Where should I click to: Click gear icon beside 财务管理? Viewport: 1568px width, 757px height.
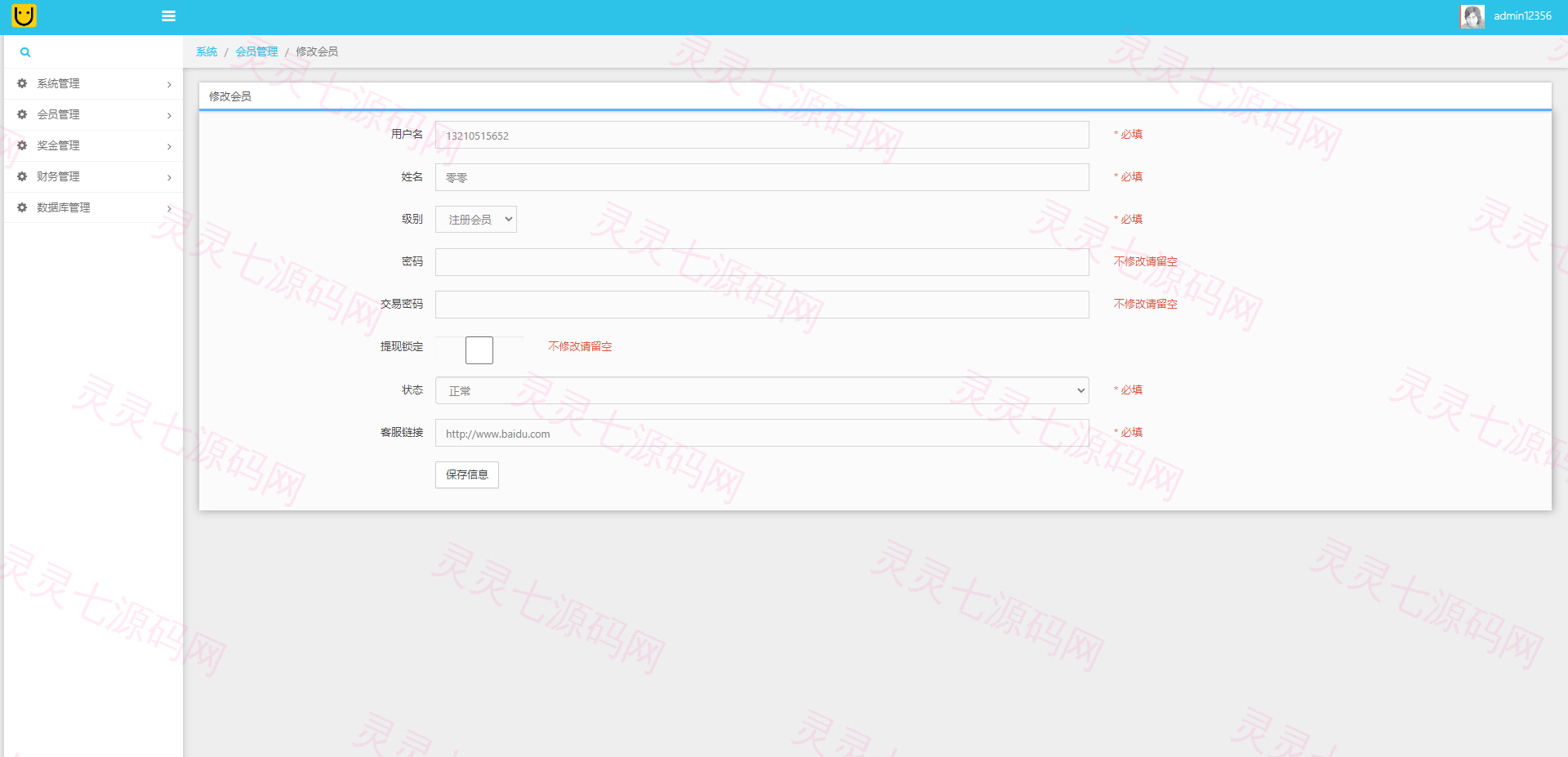[22, 176]
